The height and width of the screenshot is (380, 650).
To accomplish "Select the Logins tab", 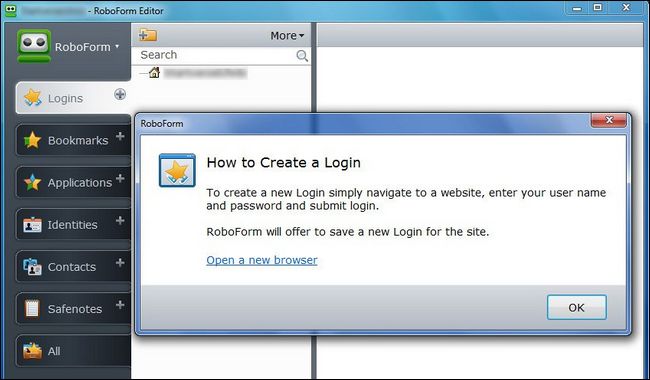I will click(x=73, y=98).
